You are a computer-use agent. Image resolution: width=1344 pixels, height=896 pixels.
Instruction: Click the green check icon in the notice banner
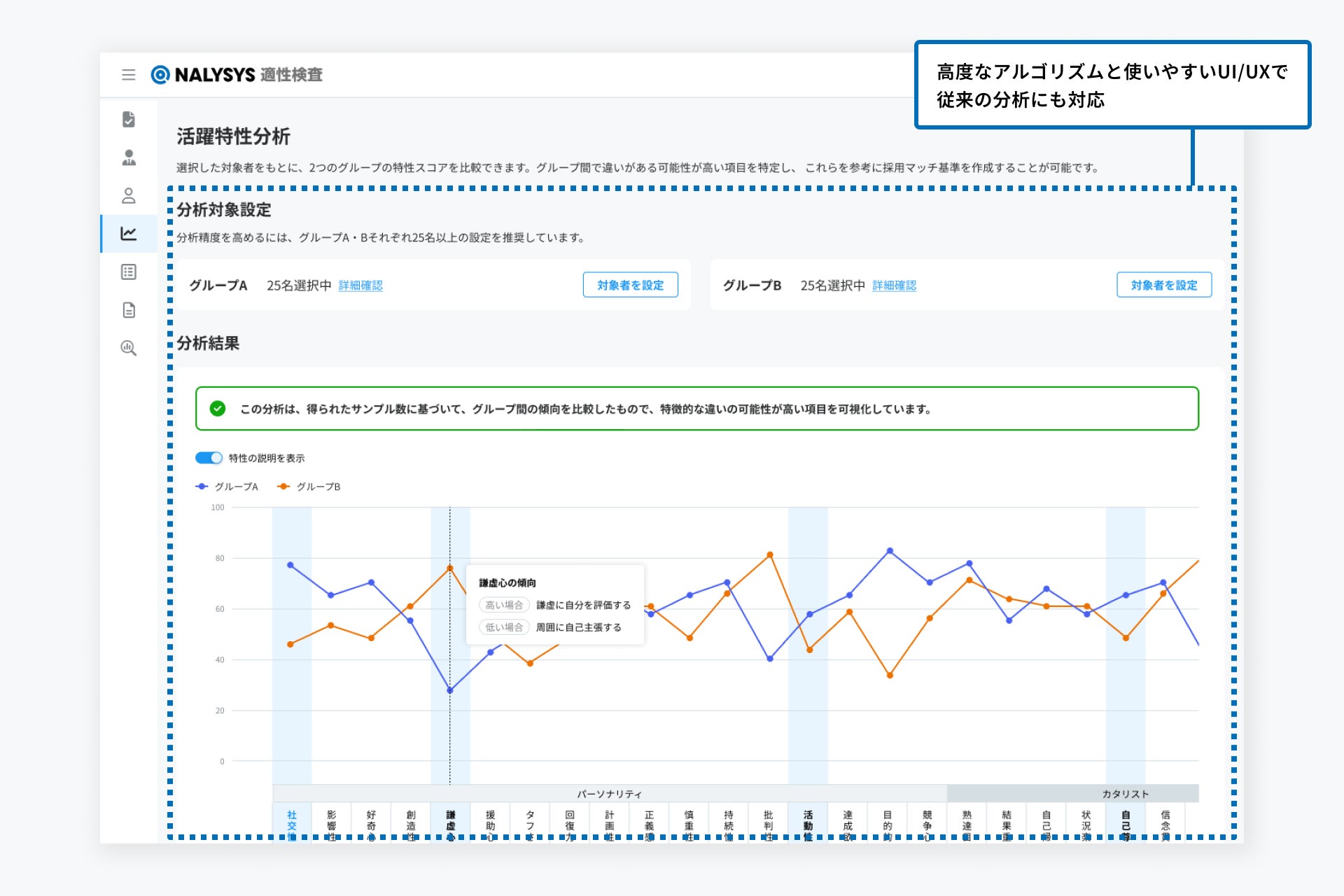pyautogui.click(x=218, y=409)
